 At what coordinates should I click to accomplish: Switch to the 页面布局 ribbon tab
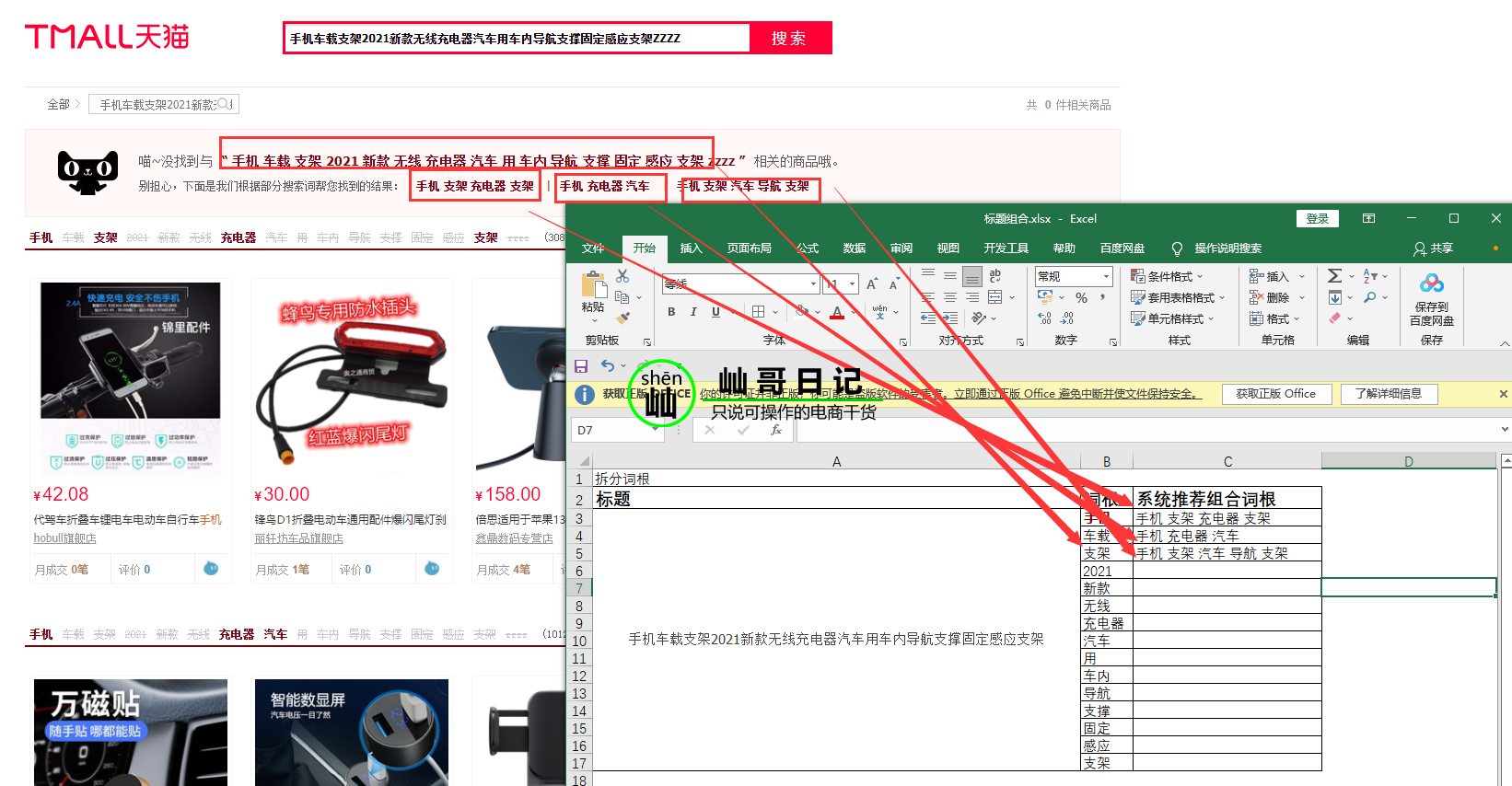749,249
